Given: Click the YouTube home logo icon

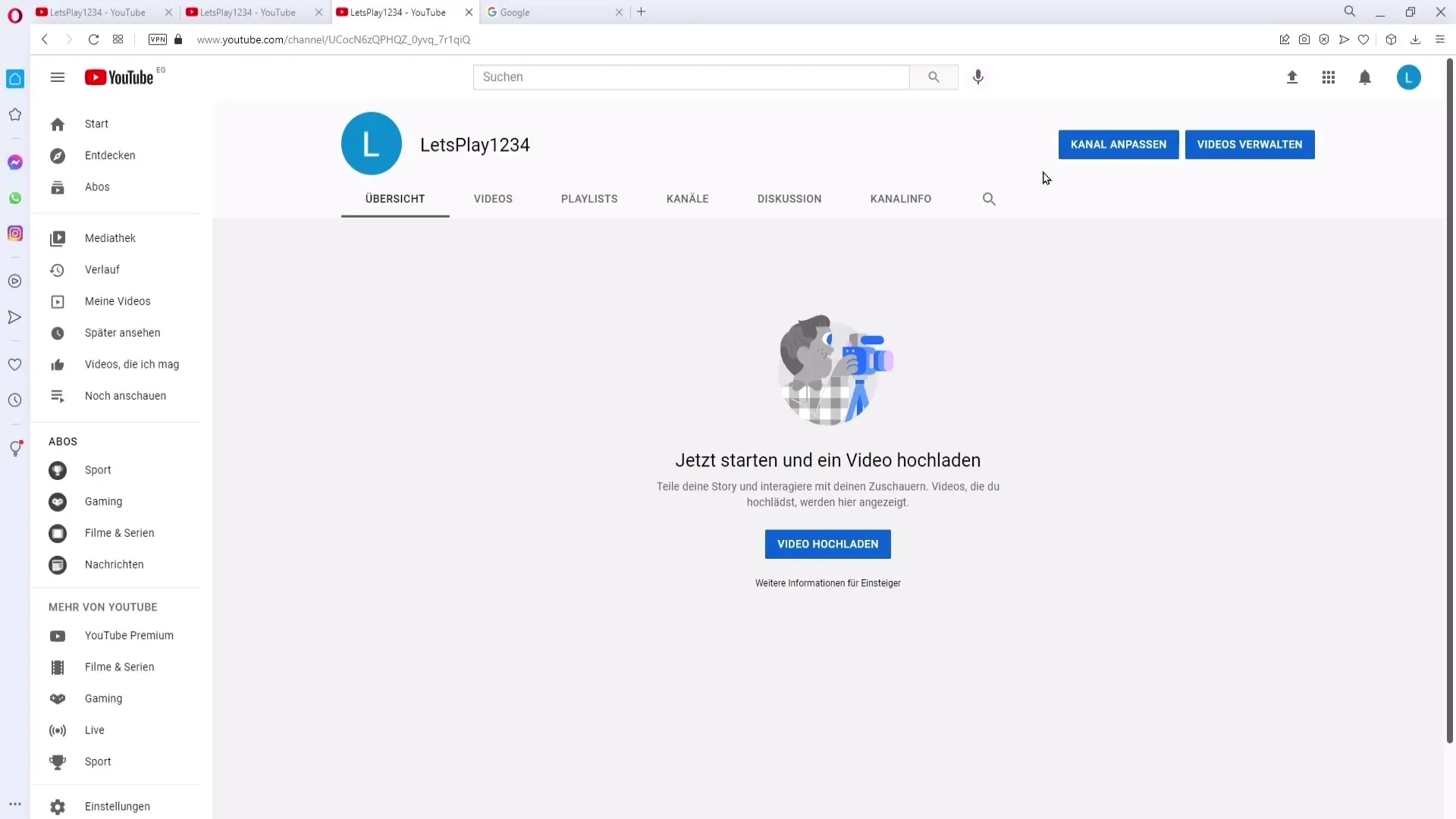Looking at the screenshot, I should click(118, 77).
